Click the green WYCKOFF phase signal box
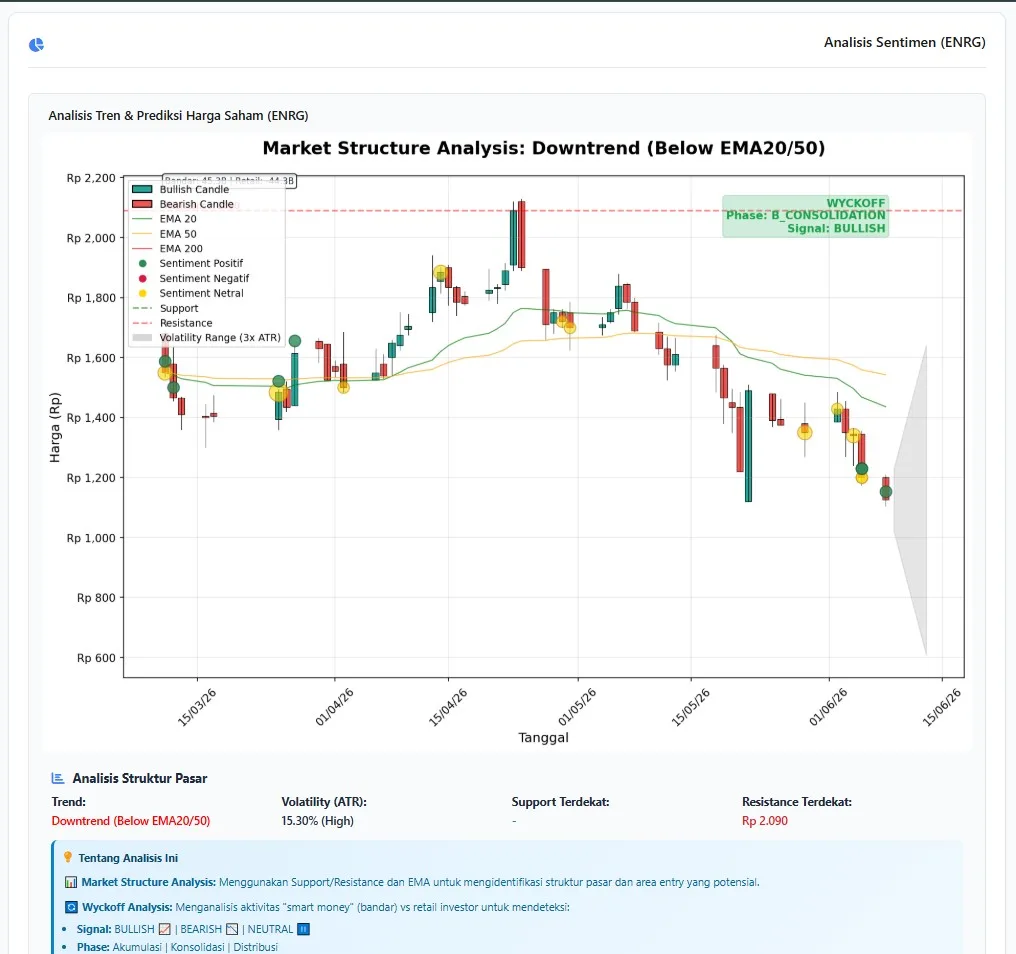This screenshot has height=954, width=1016. [x=805, y=216]
